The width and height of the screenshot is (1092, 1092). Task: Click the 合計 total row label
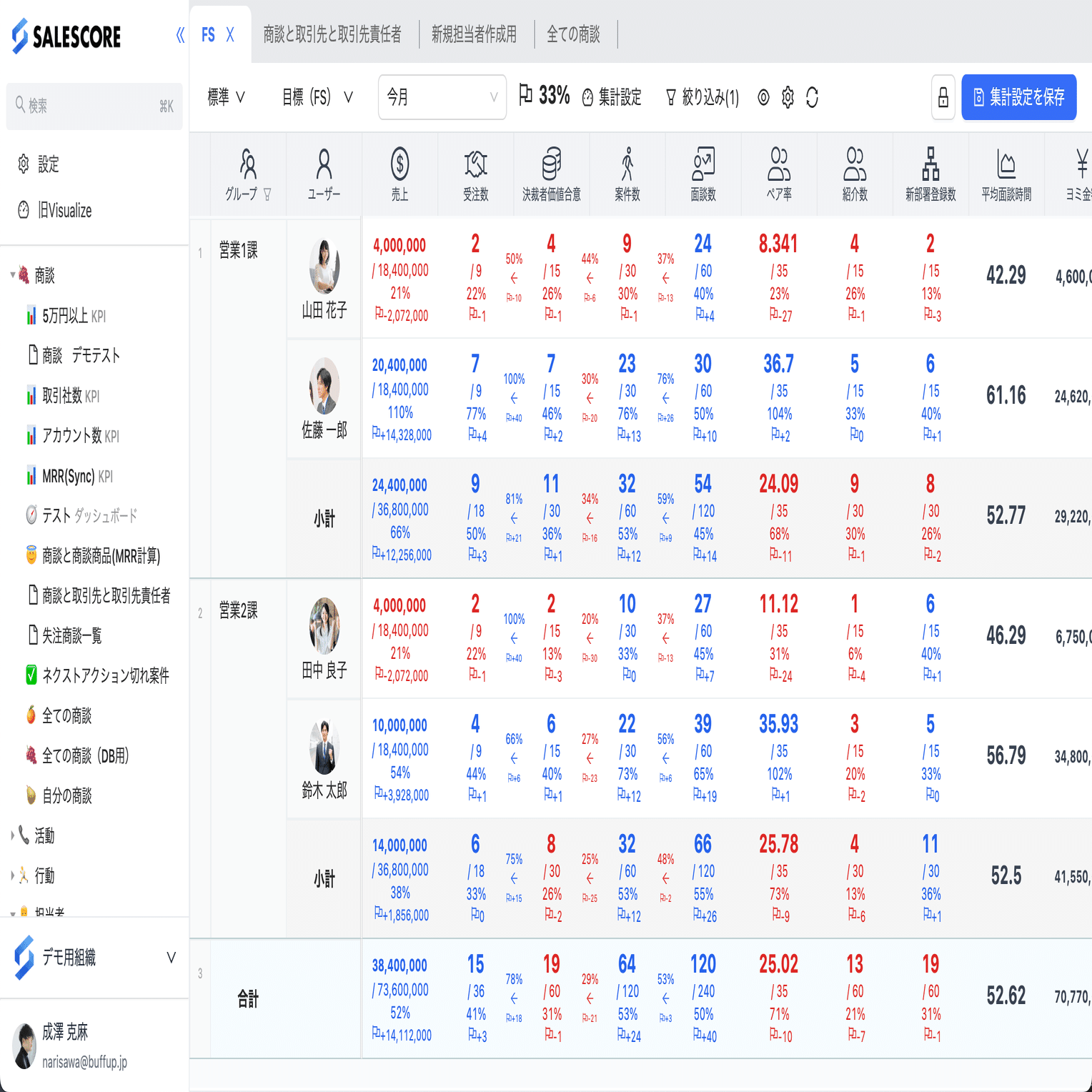click(248, 999)
